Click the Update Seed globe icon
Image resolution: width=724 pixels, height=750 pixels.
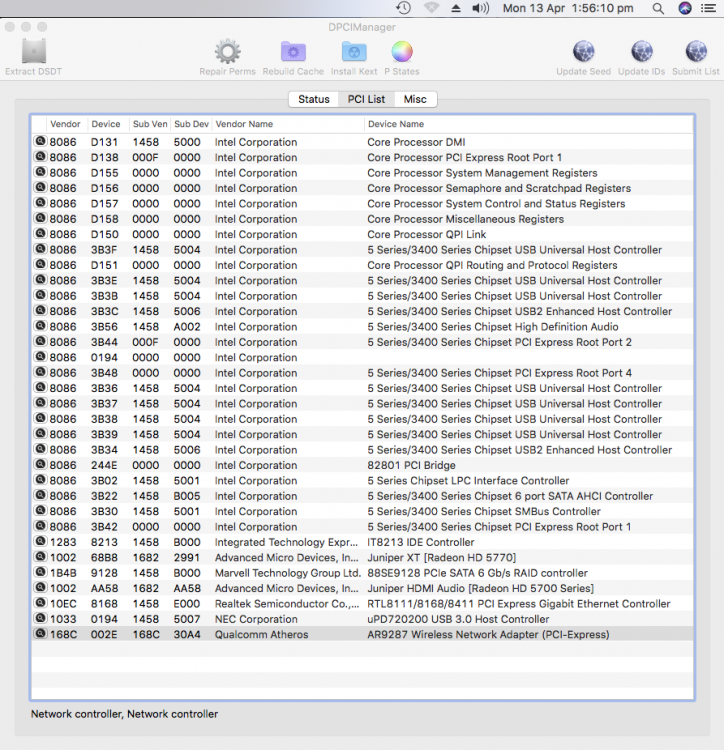coord(583,52)
